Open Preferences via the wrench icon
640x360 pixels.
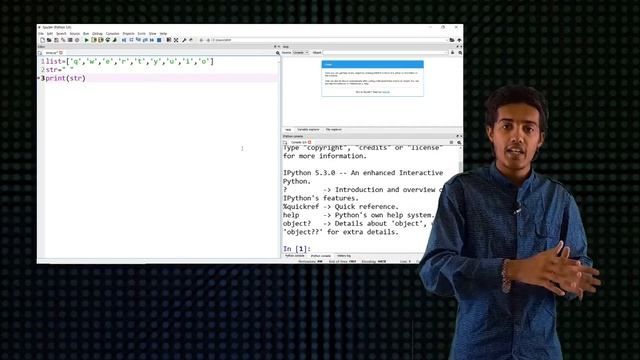pos(184,40)
